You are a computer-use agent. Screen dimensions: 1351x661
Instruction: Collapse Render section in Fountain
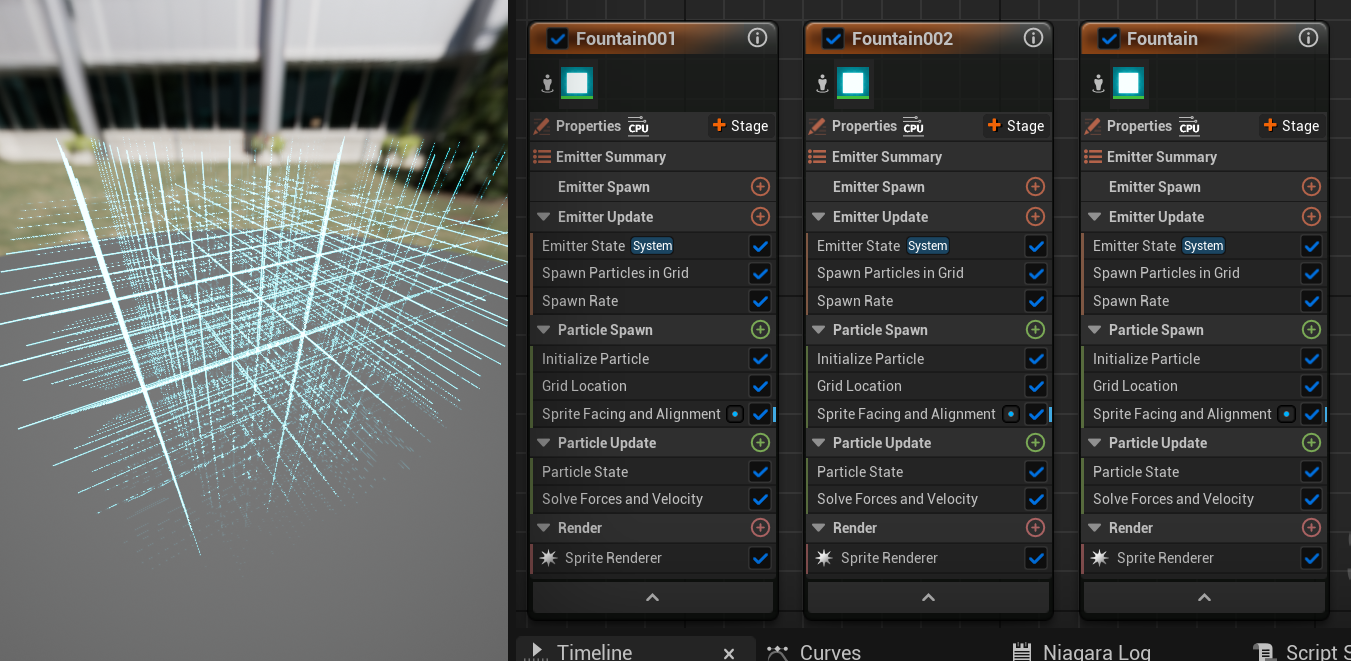click(x=1095, y=528)
